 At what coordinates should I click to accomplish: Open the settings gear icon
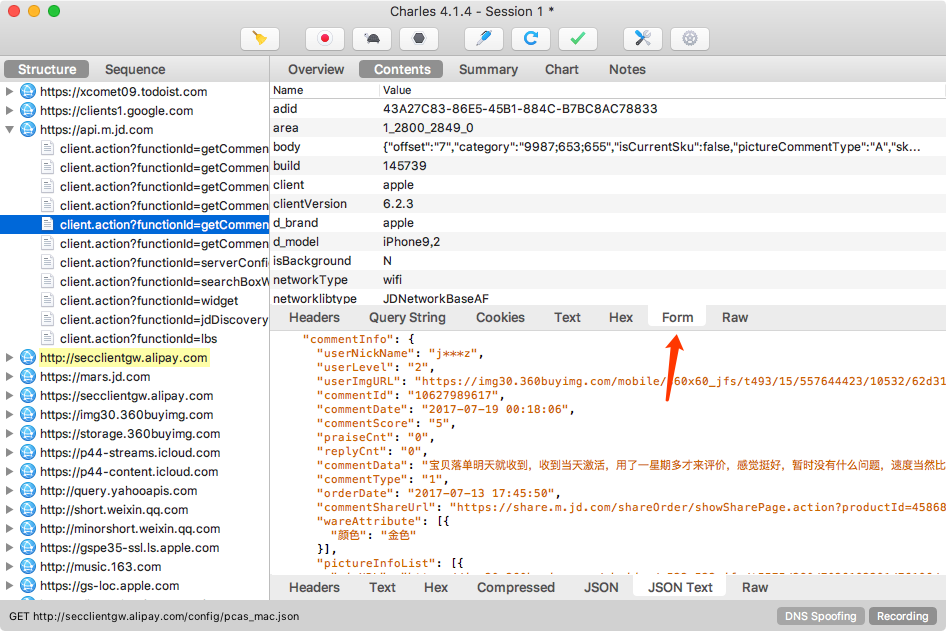[x=689, y=38]
